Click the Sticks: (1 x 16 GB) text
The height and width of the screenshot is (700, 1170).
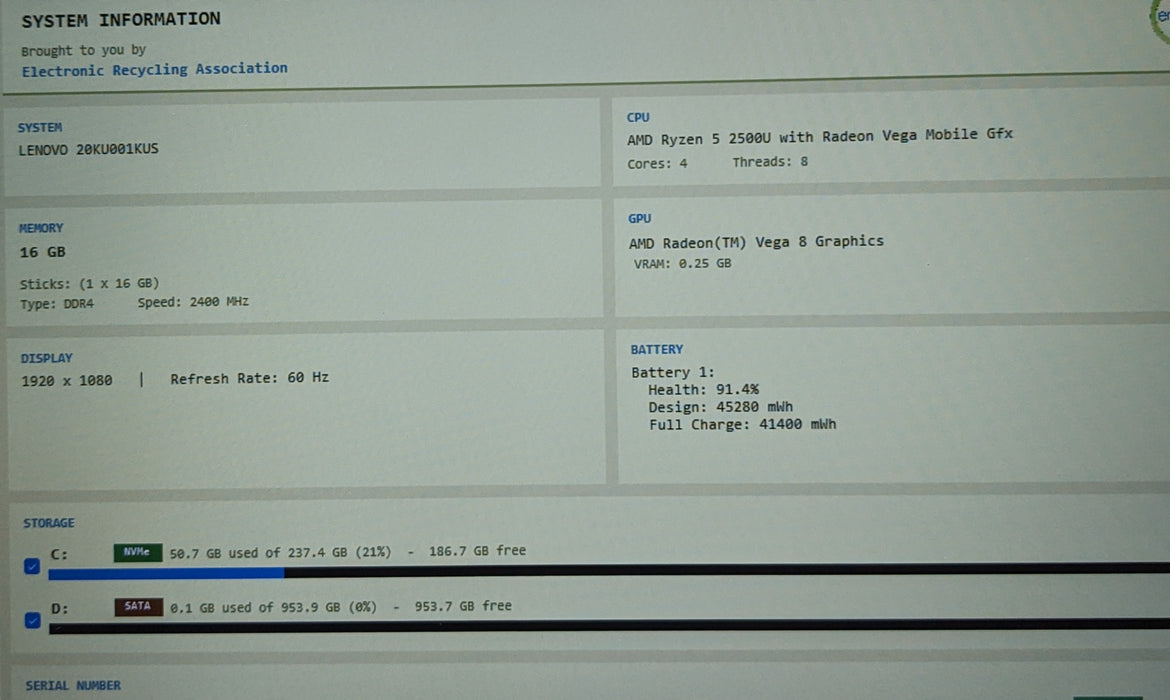[90, 284]
